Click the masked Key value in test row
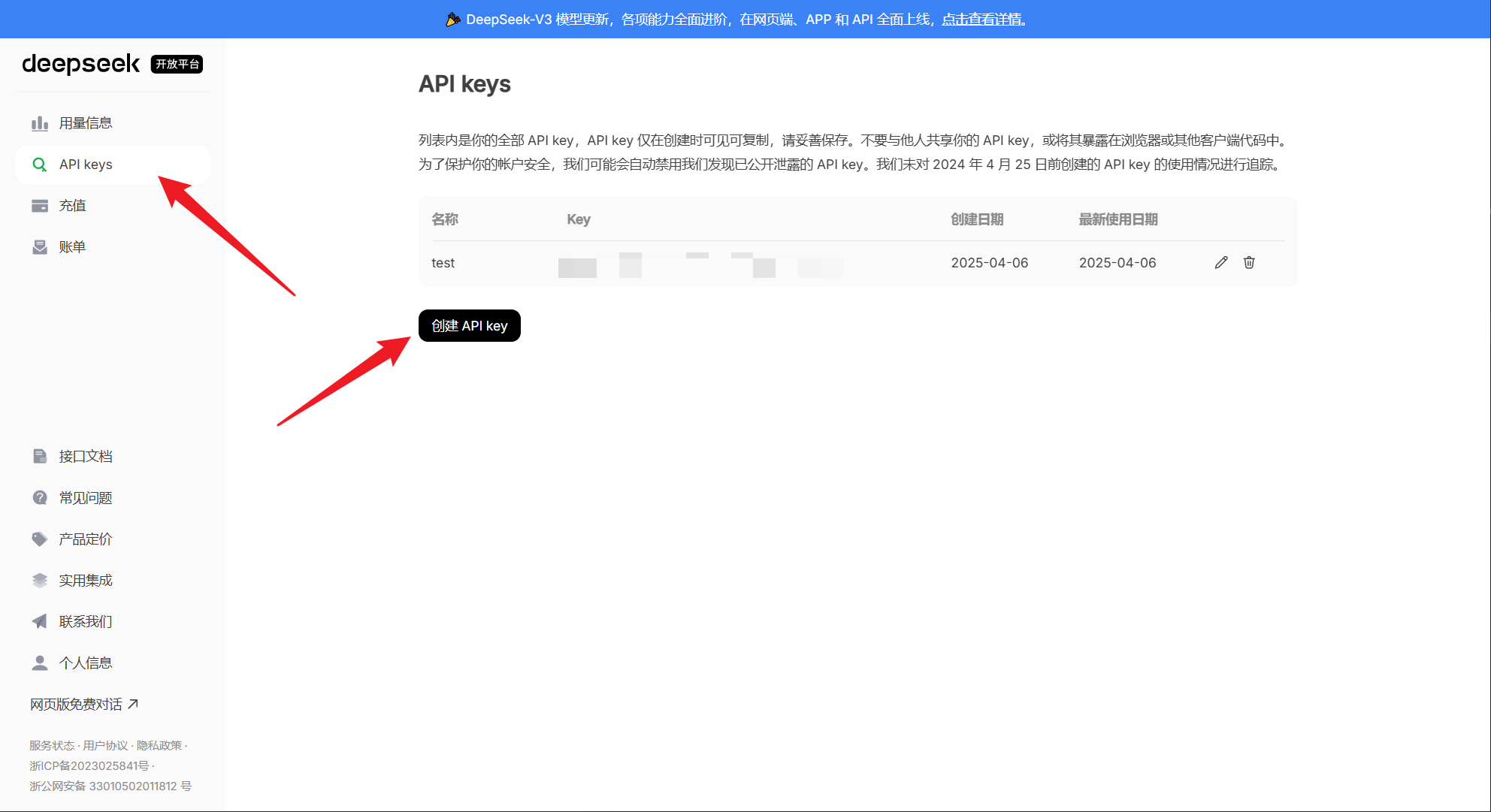This screenshot has height=812, width=1491. click(x=700, y=266)
